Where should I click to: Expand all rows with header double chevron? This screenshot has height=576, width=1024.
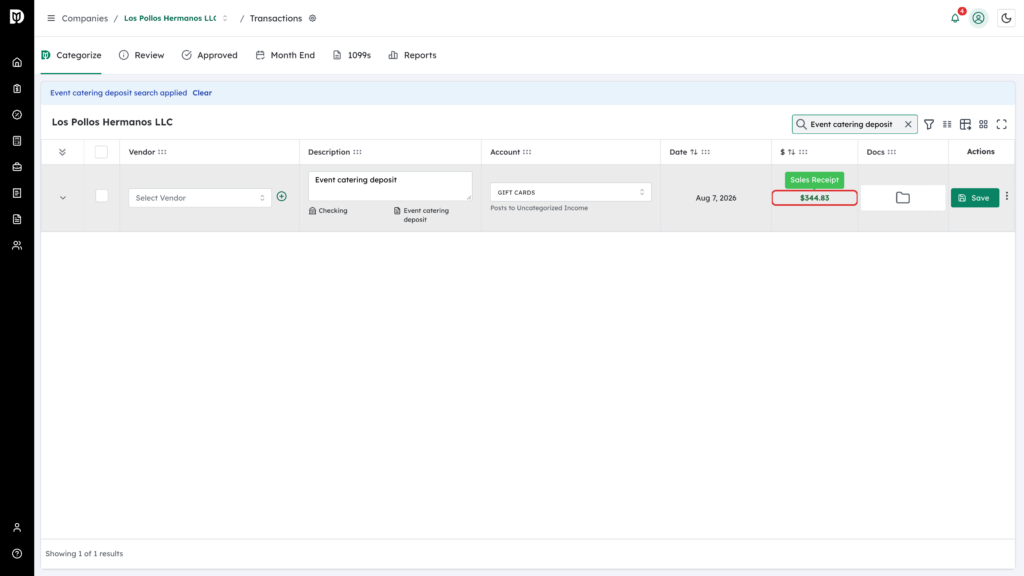click(62, 152)
